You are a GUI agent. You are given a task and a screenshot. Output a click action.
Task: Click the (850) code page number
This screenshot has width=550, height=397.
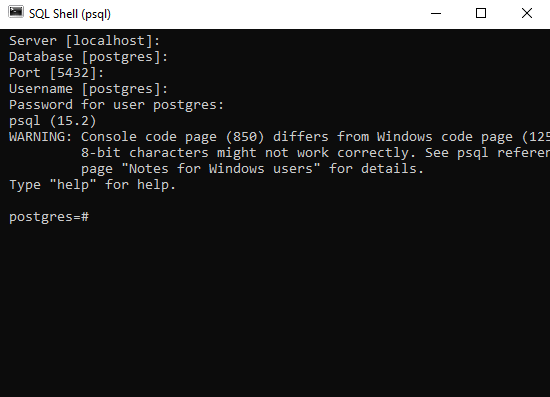245,137
